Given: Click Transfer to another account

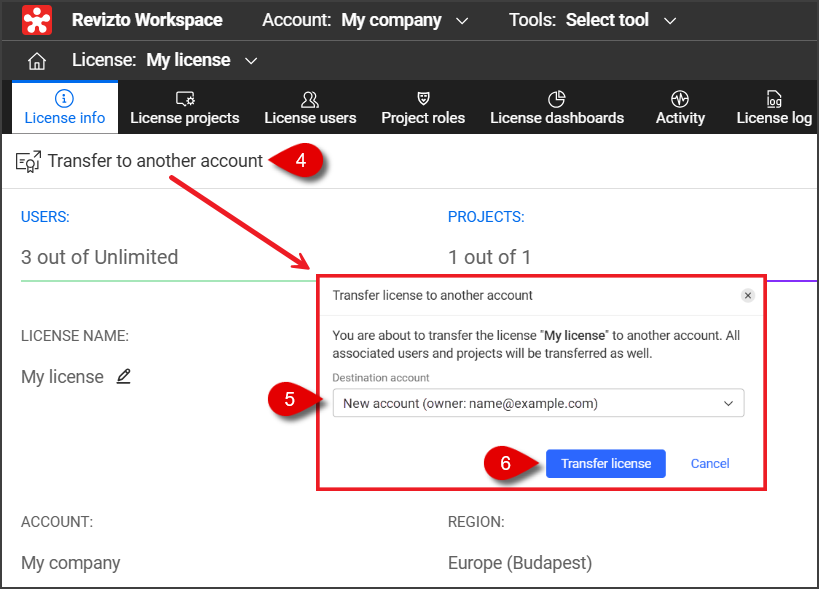Looking at the screenshot, I should [x=155, y=161].
